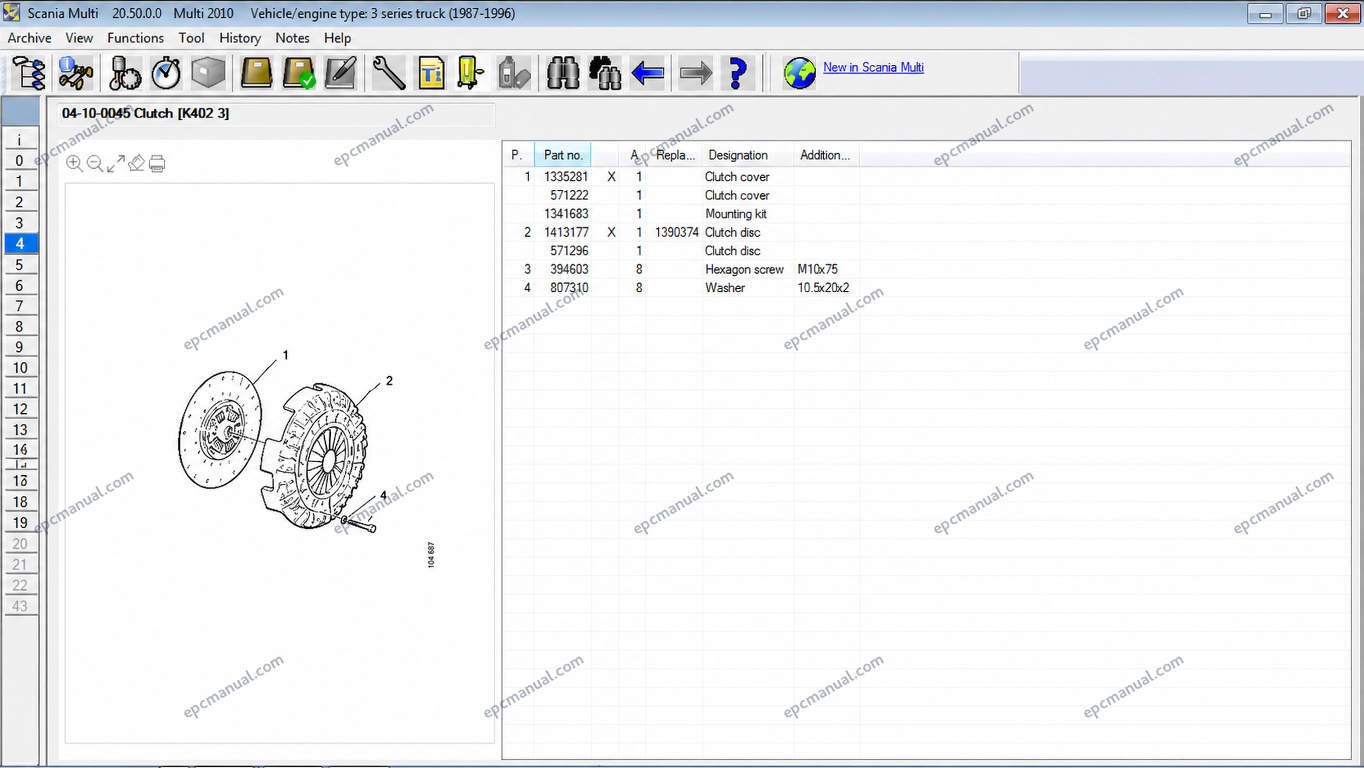Click the 10.5x20x2 washer dimension cell
Viewport: 1364px width, 768px height.
[823, 288]
